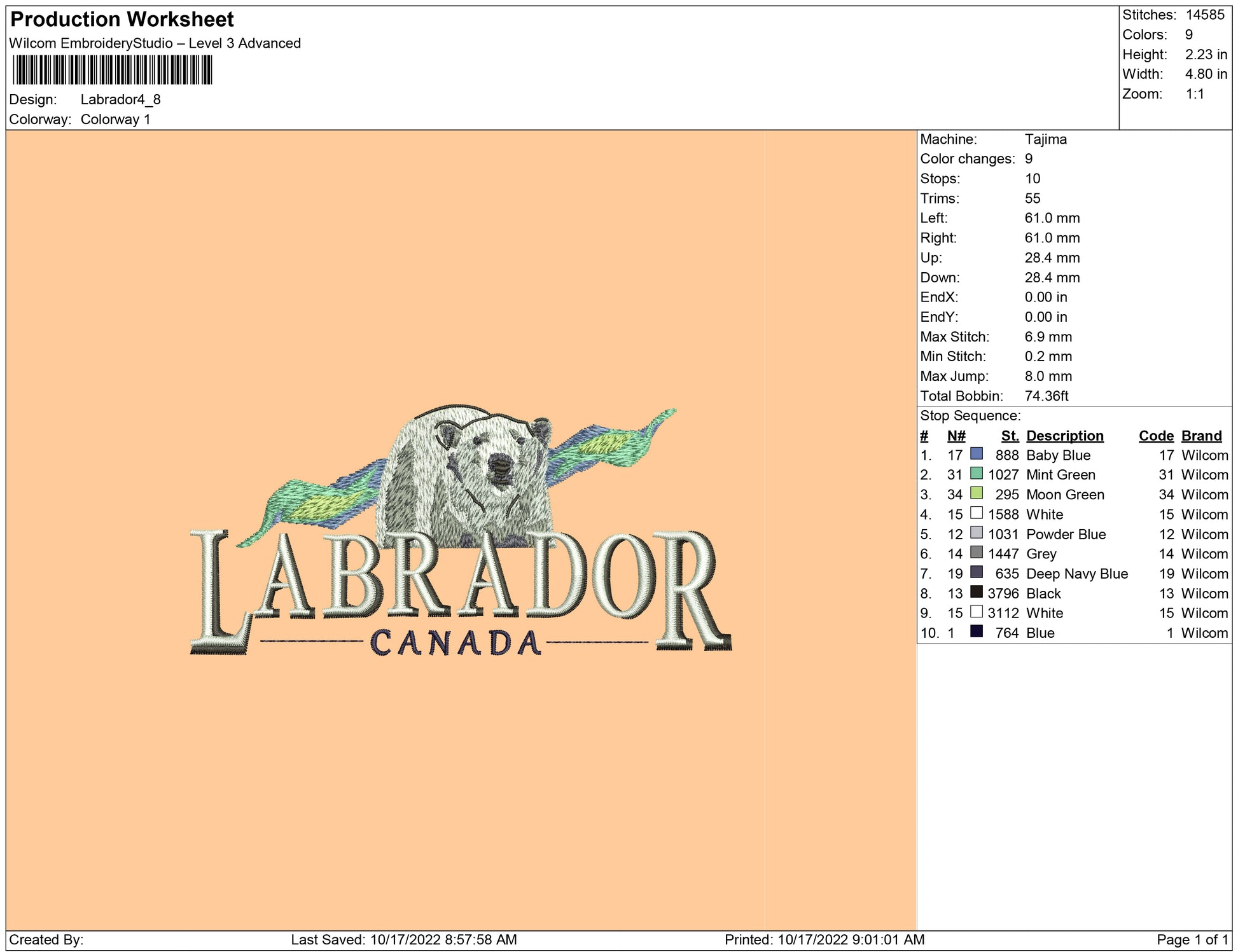Click the Brand column header
This screenshot has height=952, width=1238.
coord(1201,436)
